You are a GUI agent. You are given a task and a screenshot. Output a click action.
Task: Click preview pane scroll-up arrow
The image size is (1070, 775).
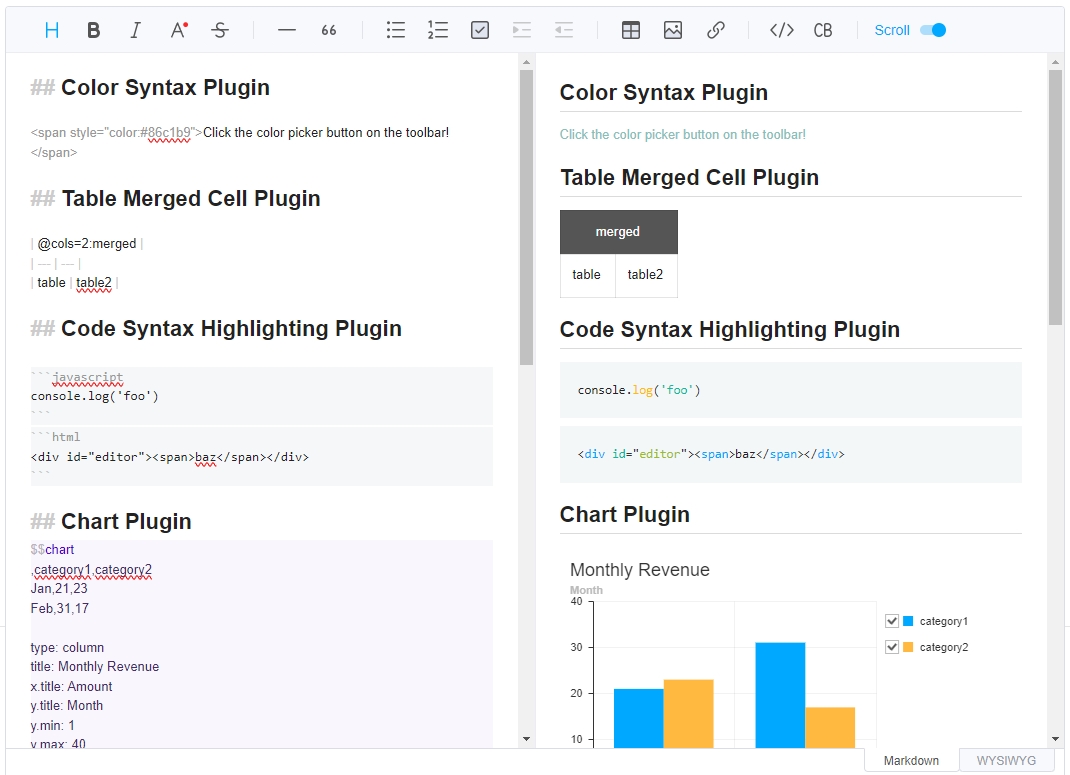(1056, 62)
